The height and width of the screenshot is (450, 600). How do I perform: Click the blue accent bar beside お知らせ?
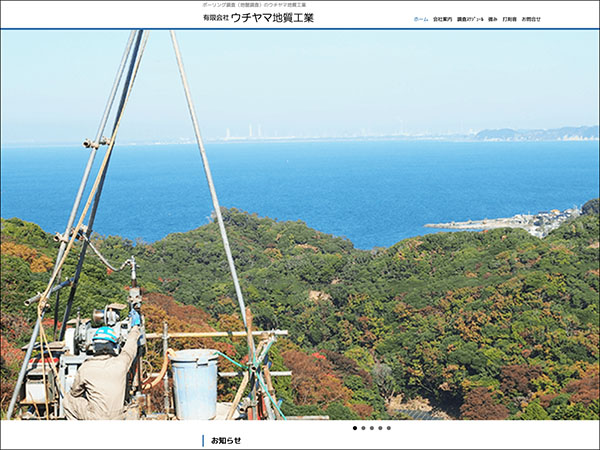tap(203, 440)
